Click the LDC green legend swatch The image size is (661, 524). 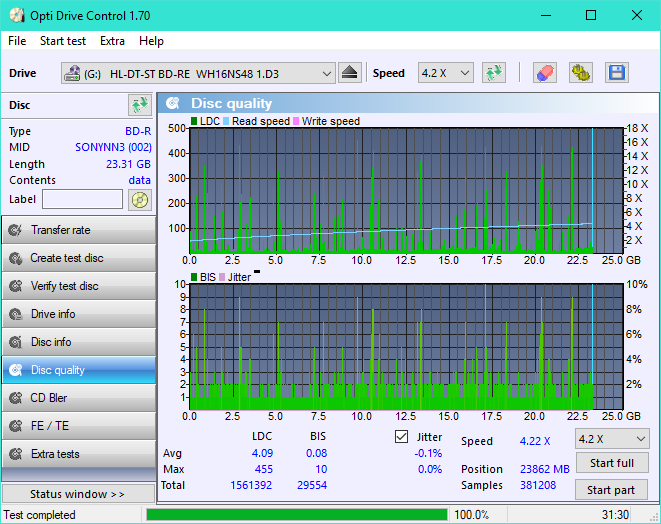point(194,121)
